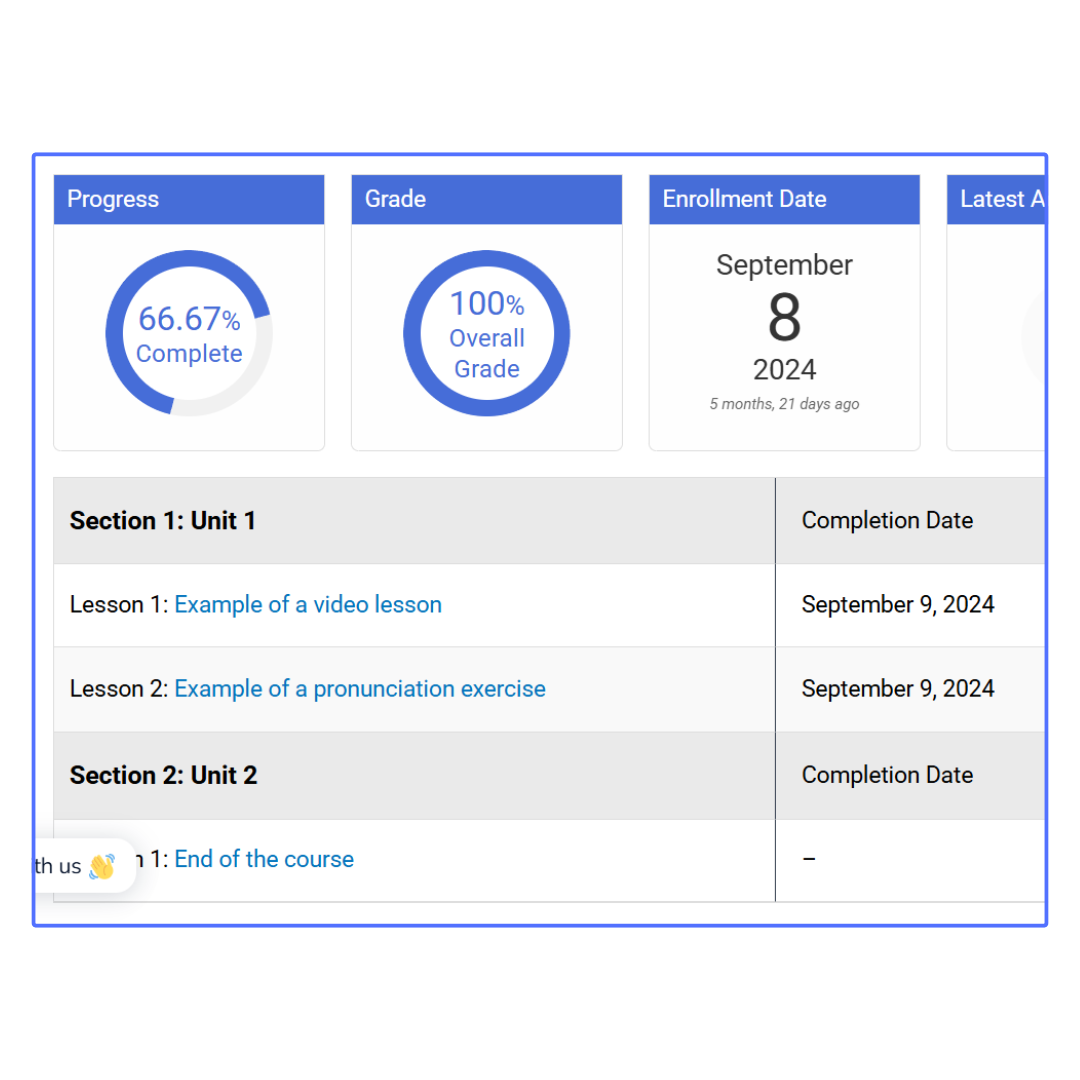Click the video lesson's September 9, 2024 date

click(x=898, y=605)
